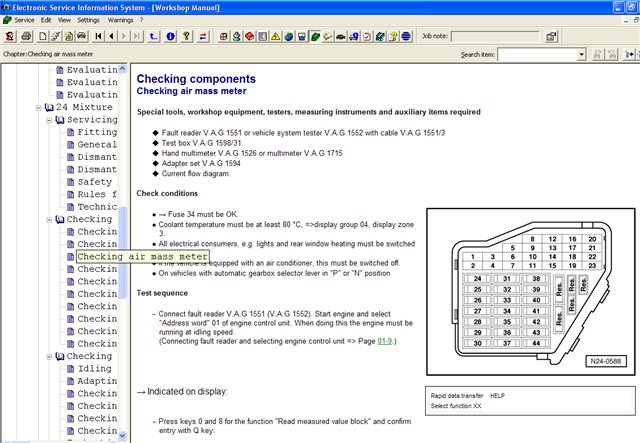
Task: Click the fuse box diagram N24-0588
Action: click(x=531, y=292)
